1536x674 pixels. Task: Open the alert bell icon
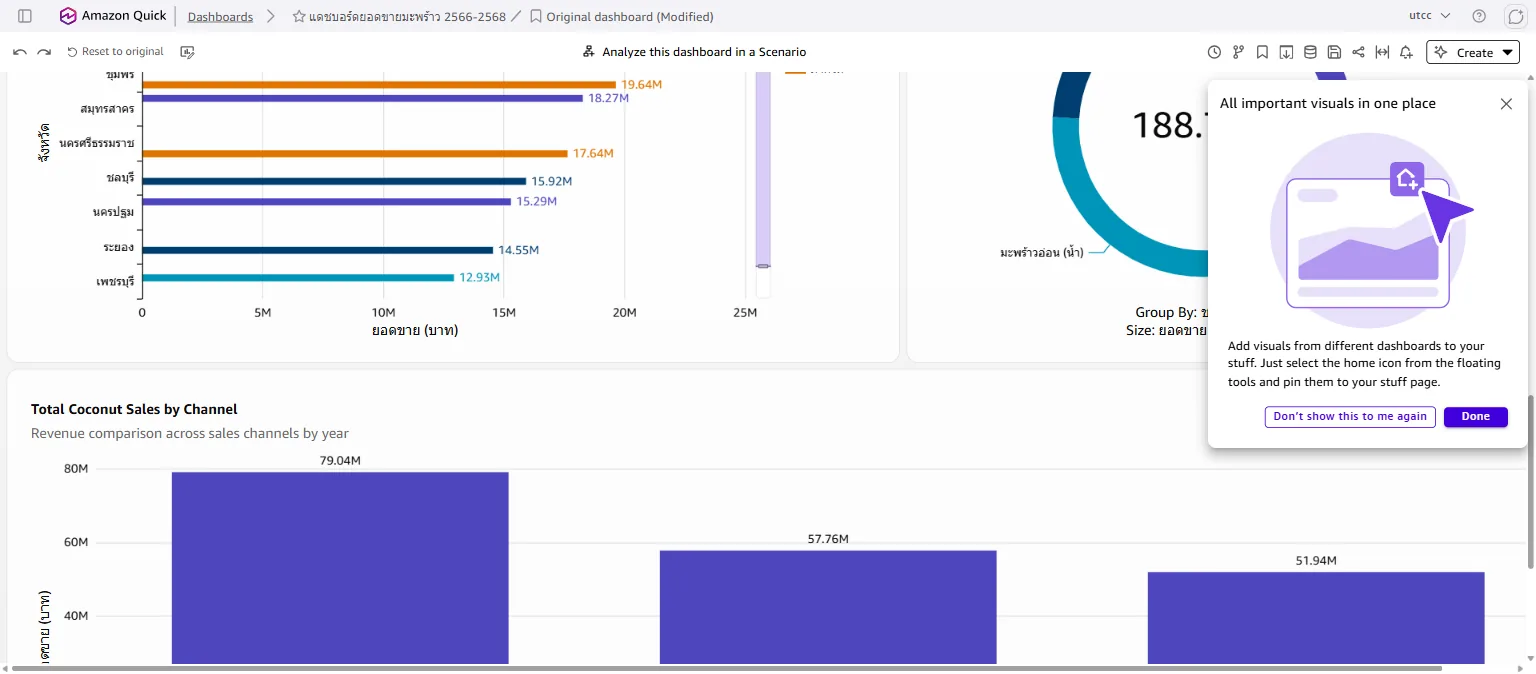[1406, 52]
